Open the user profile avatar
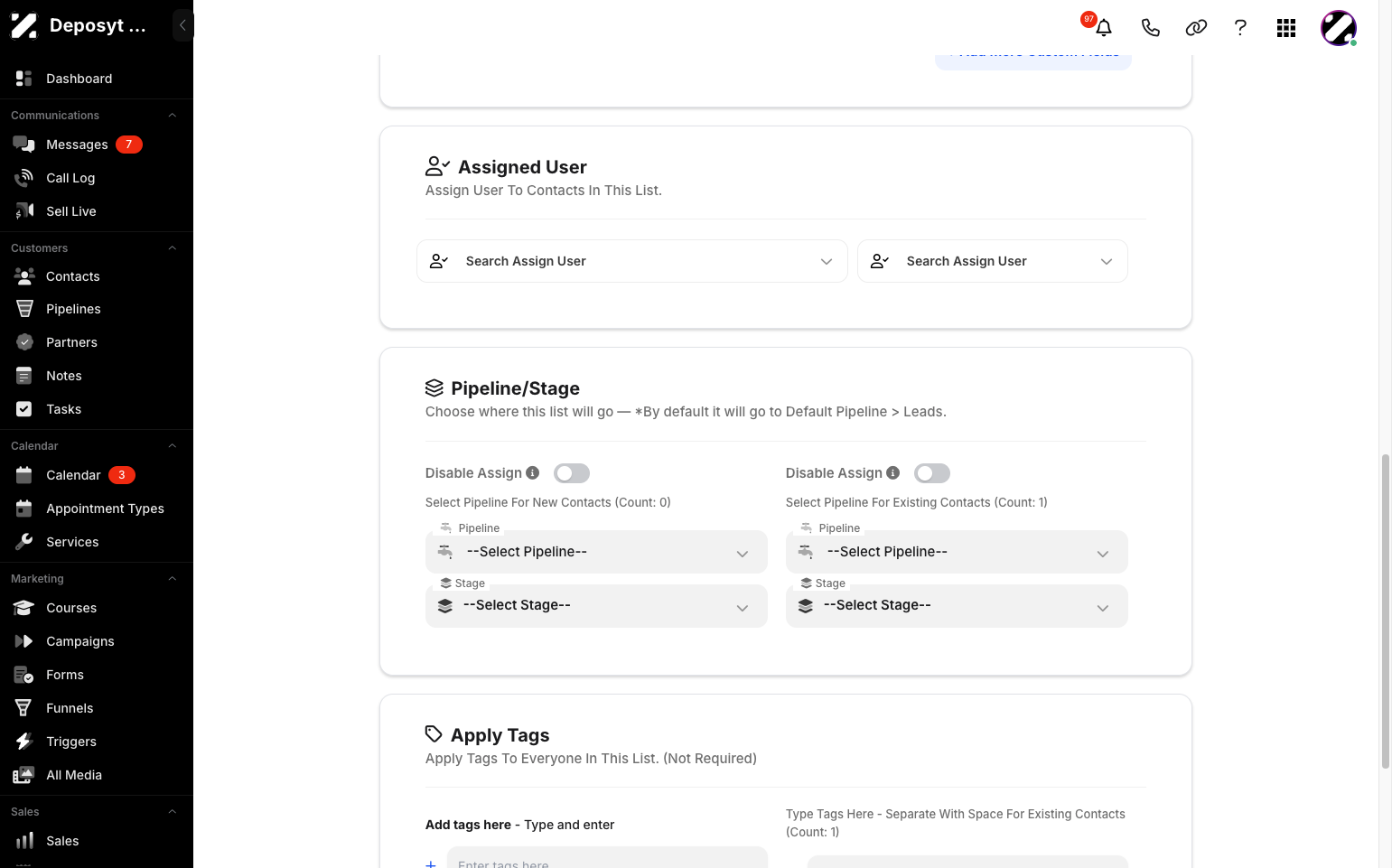The height and width of the screenshot is (868, 1392). 1339,28
